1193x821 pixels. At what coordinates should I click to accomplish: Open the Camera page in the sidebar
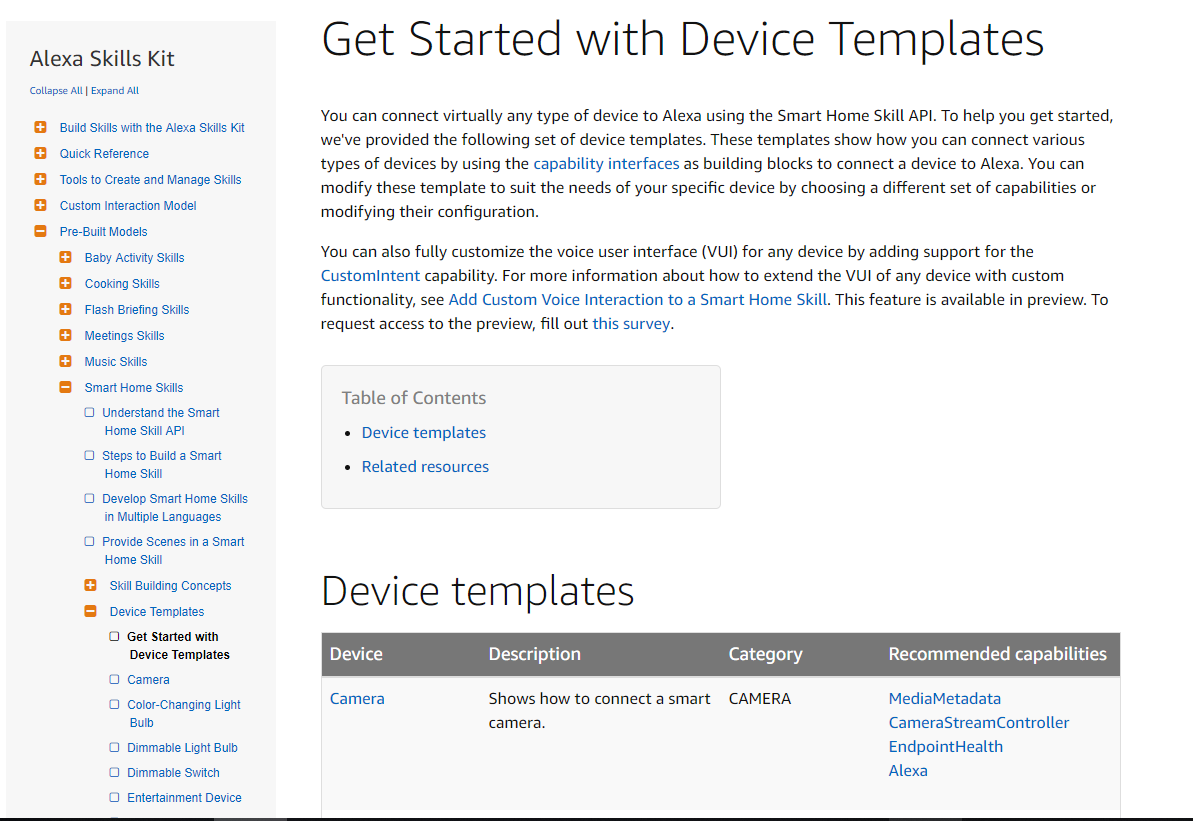(x=148, y=679)
